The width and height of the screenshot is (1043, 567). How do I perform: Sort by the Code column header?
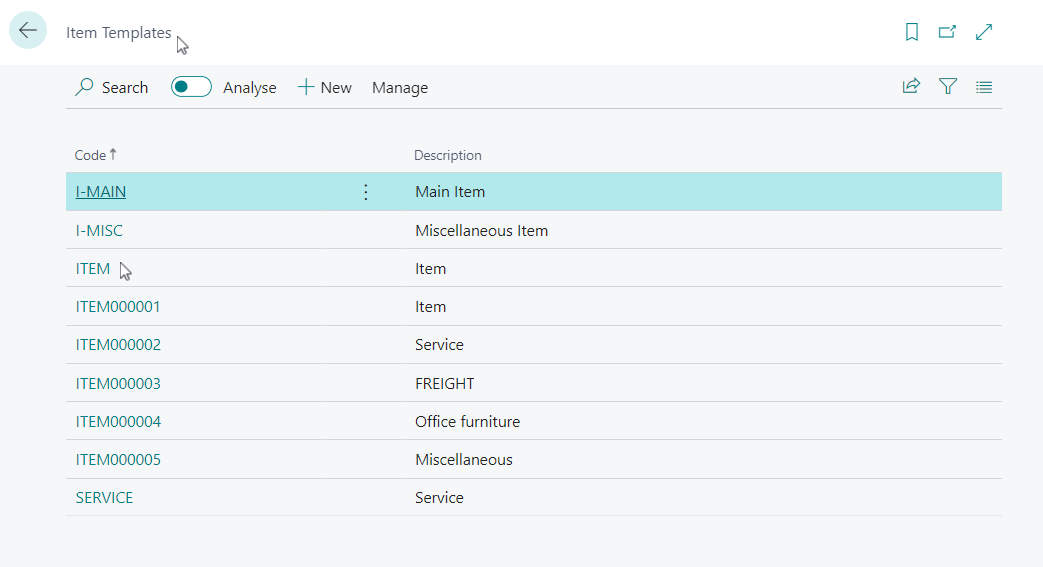pyautogui.click(x=95, y=155)
